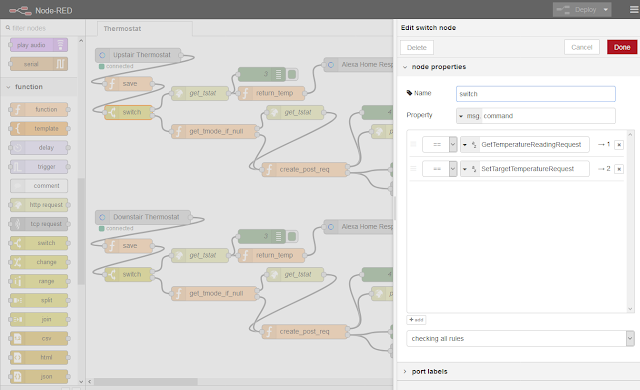This screenshot has width=640, height=390.
Task: Select the trigger palette node
Action: (x=39, y=166)
